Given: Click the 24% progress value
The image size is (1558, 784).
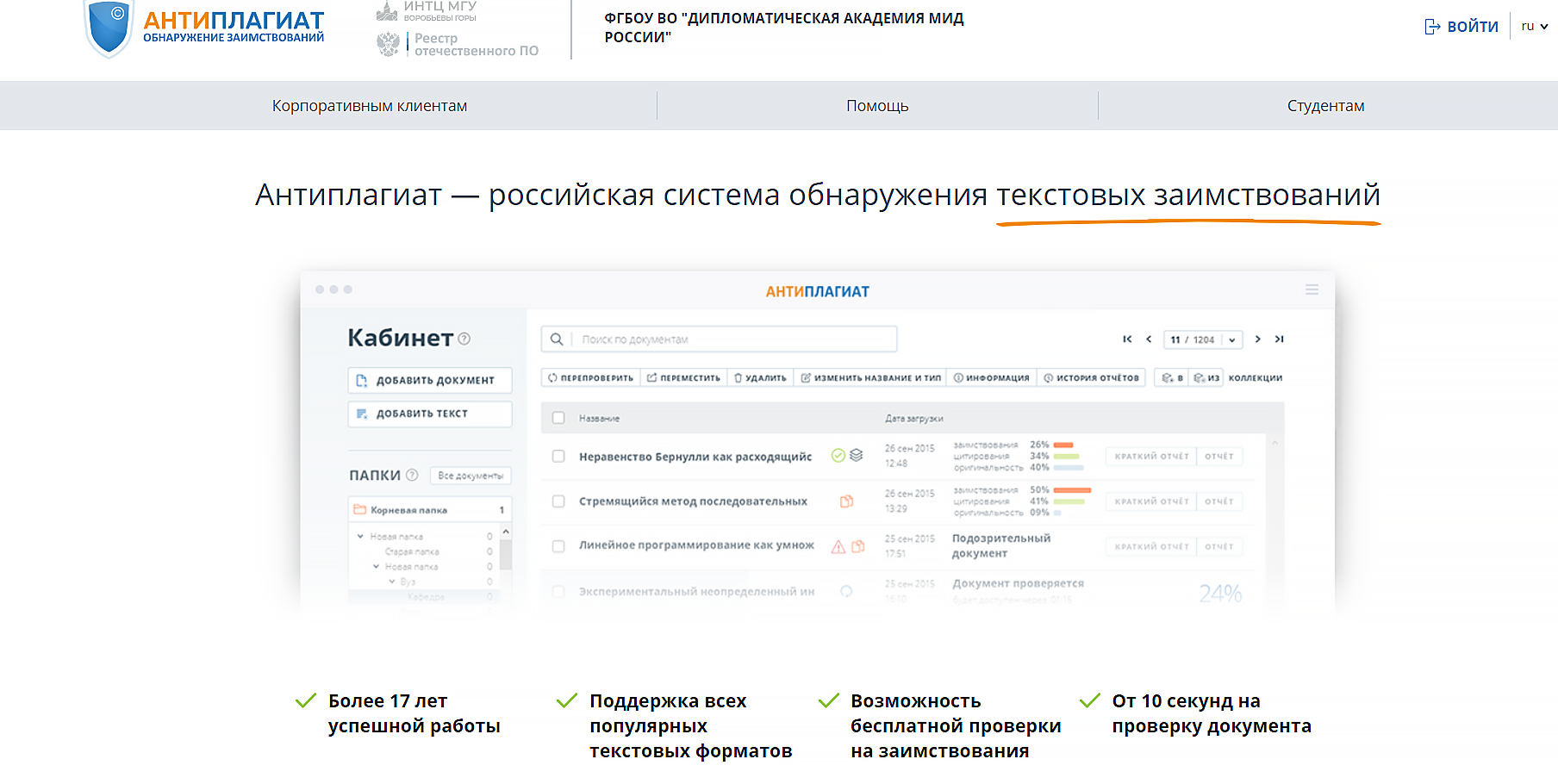Looking at the screenshot, I should pos(1220,593).
